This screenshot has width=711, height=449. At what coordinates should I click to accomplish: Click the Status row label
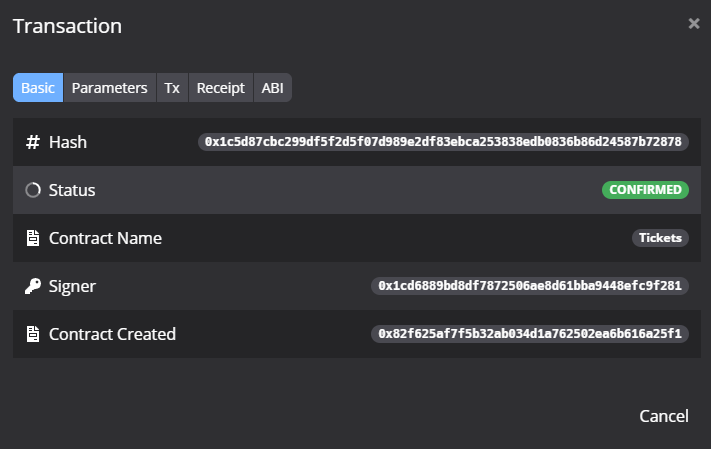point(72,190)
